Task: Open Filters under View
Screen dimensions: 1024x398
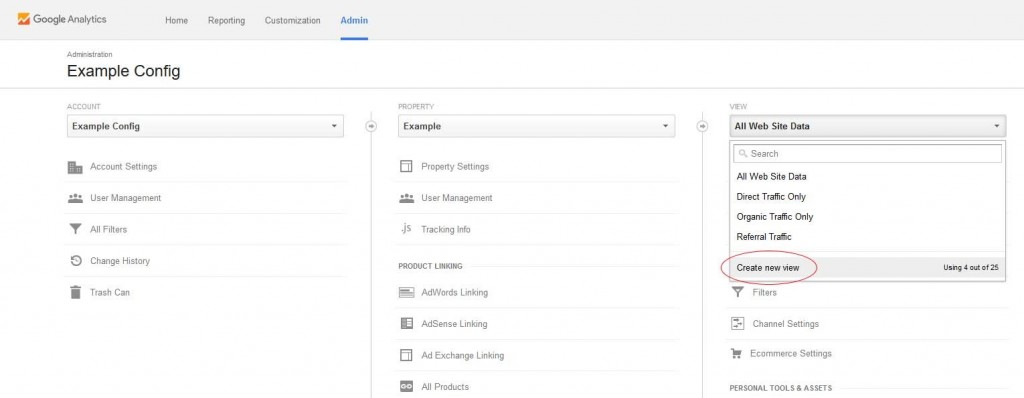Action: coord(765,292)
